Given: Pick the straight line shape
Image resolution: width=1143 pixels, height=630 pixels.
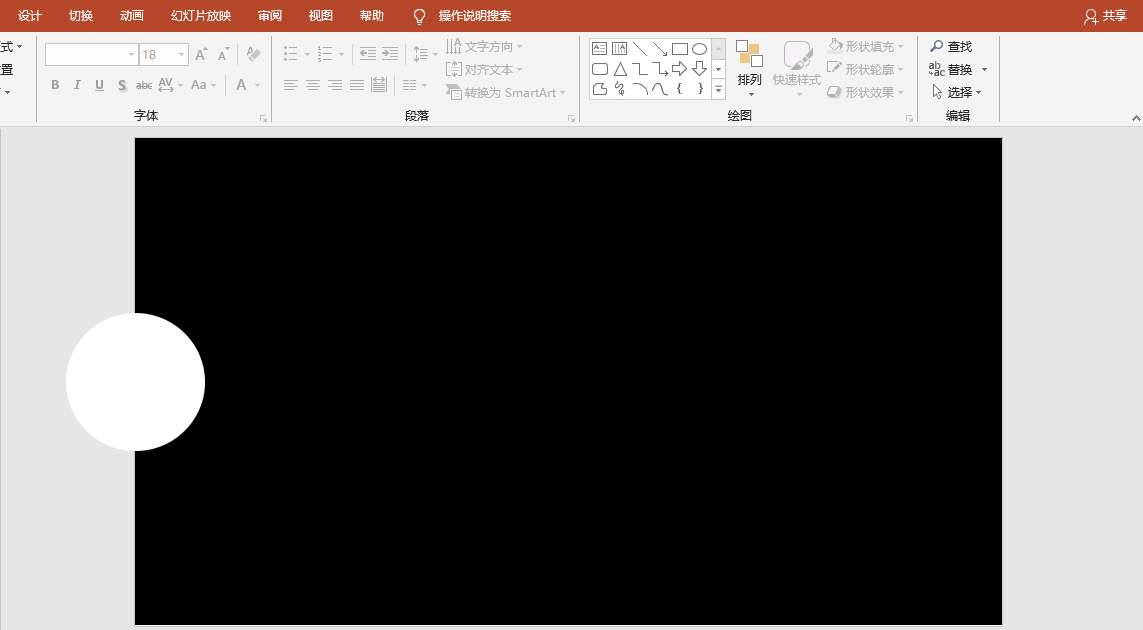Looking at the screenshot, I should tap(640, 49).
